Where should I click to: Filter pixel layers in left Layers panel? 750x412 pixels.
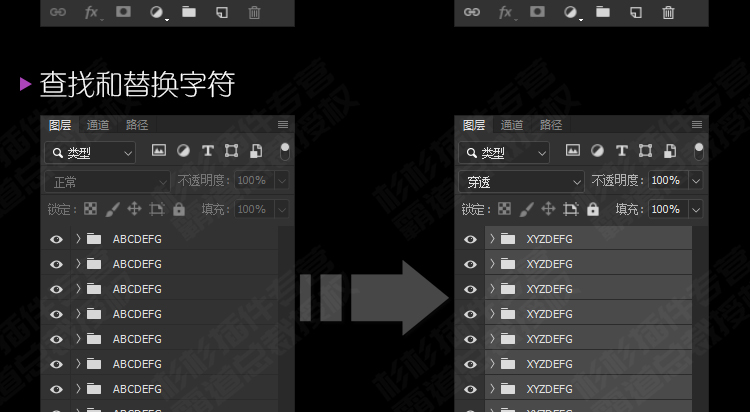159,151
